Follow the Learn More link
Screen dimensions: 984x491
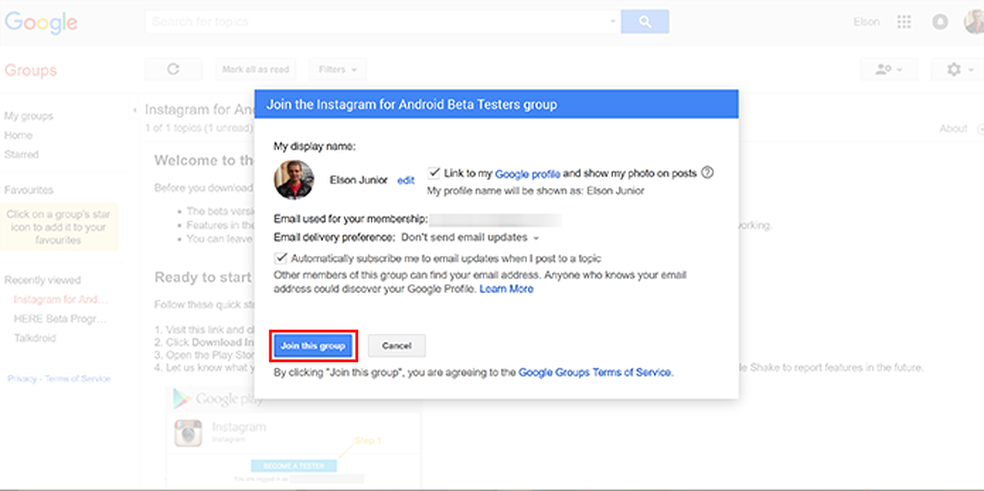click(506, 289)
